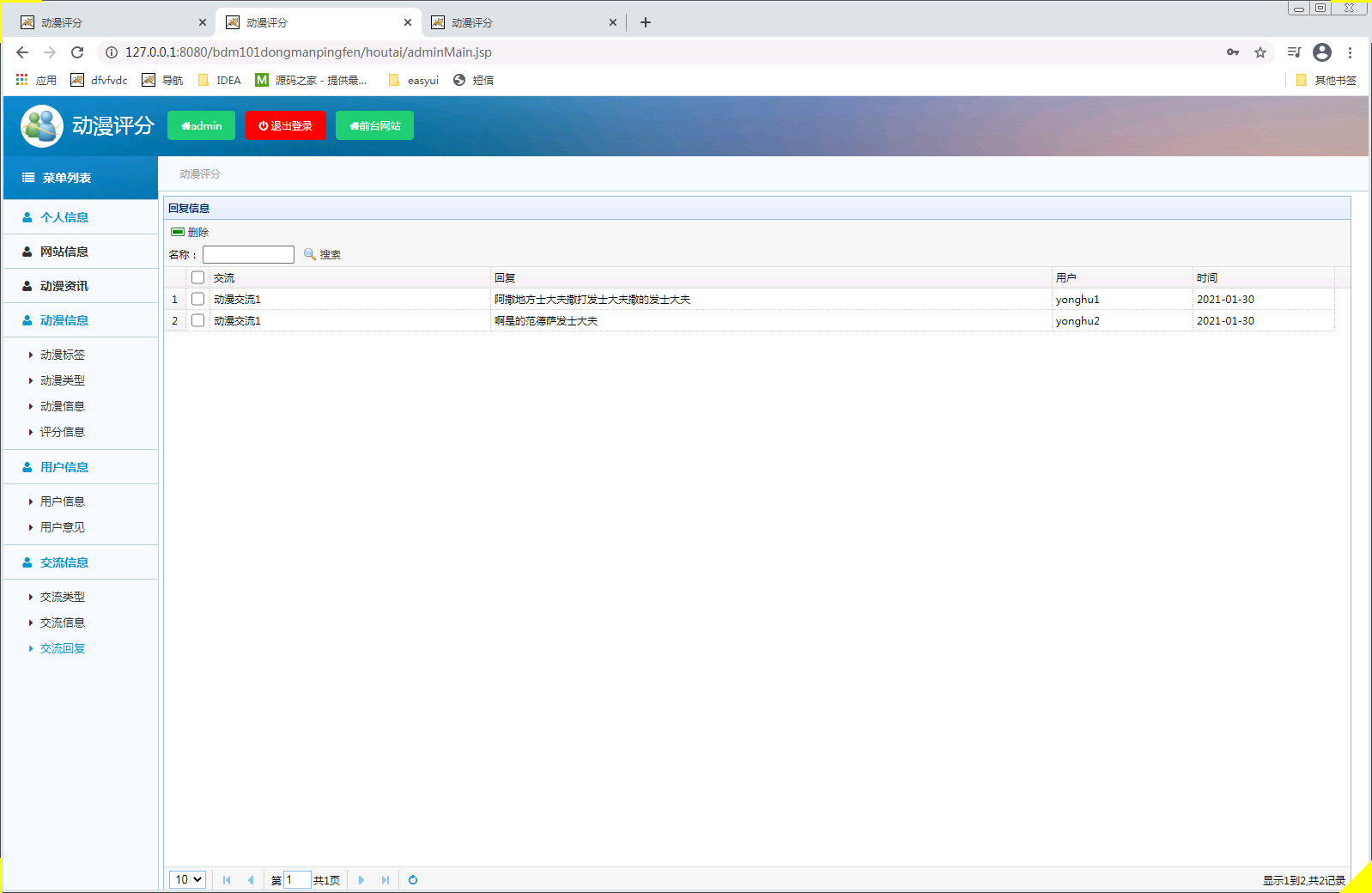Go to previous page arrow in pager
Screen dimensions: 1372x893
coord(251,880)
